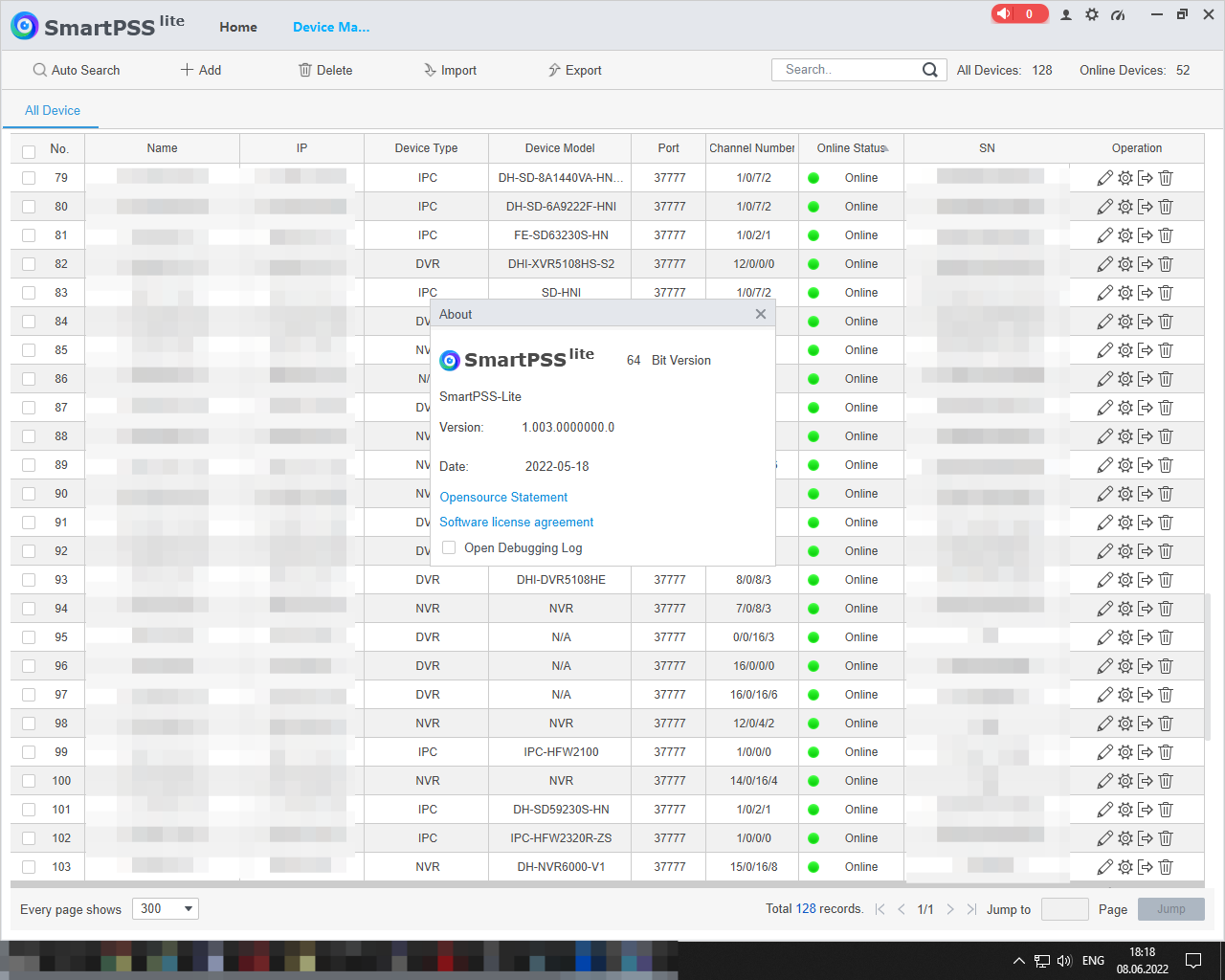1225x980 pixels.
Task: Log out device in row 90
Action: 1146,494
